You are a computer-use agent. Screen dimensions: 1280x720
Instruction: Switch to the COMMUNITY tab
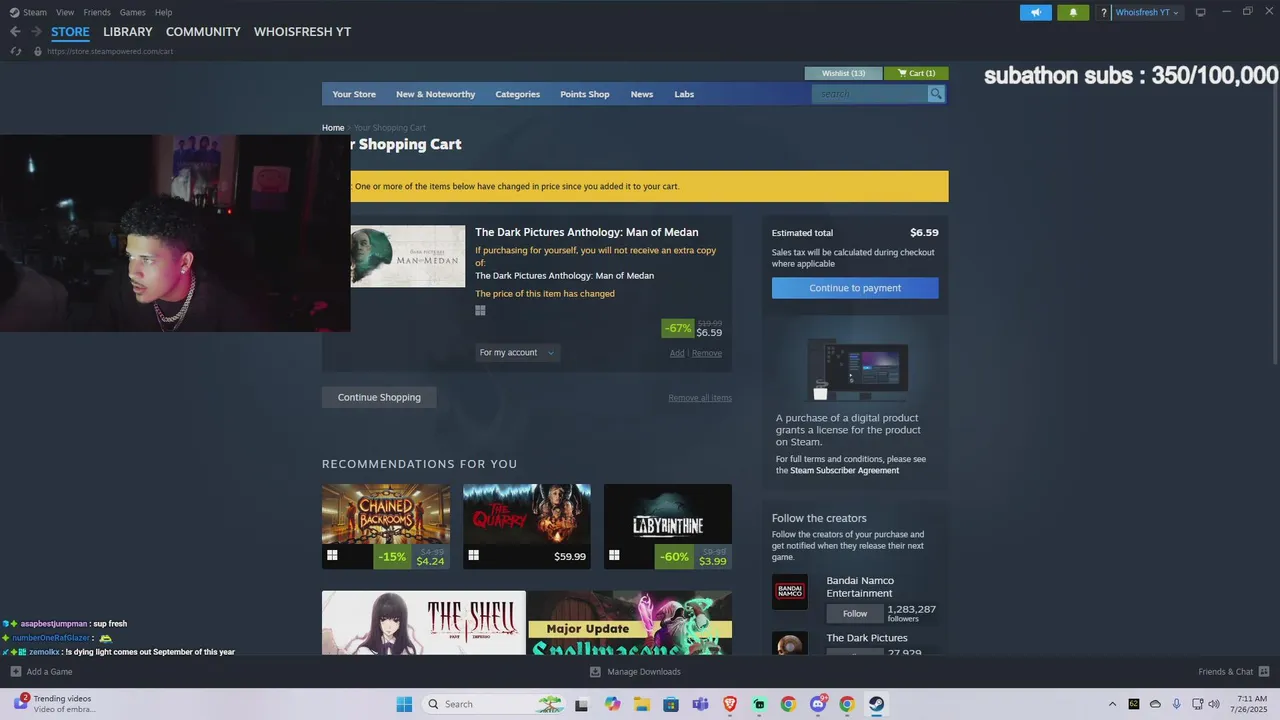coord(203,32)
